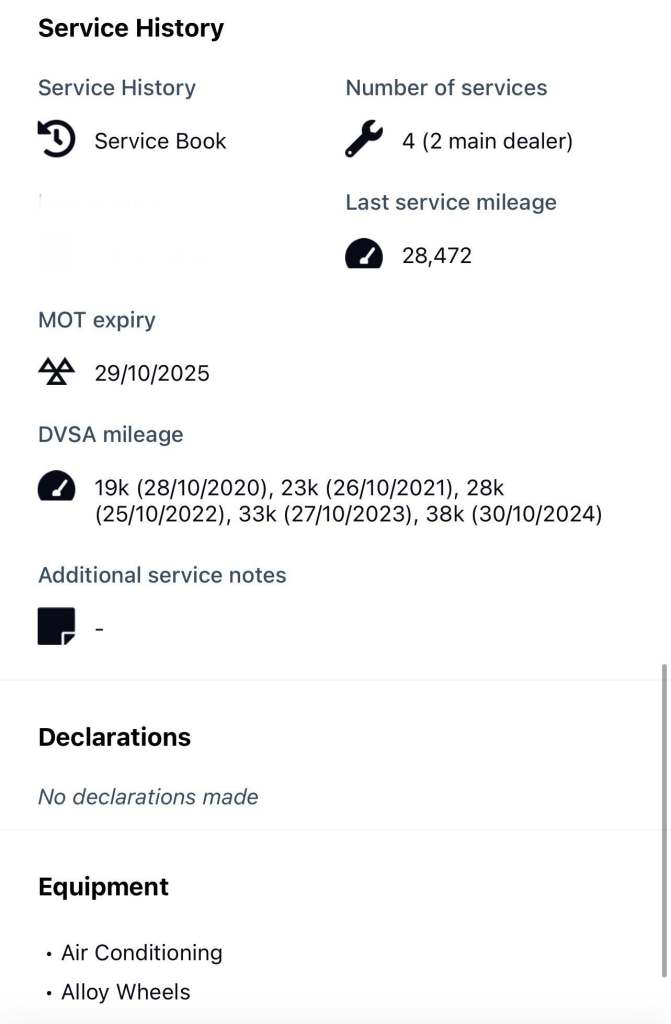Image resolution: width=671 pixels, height=1024 pixels.
Task: Click the Declarations section heading
Action: point(114,737)
